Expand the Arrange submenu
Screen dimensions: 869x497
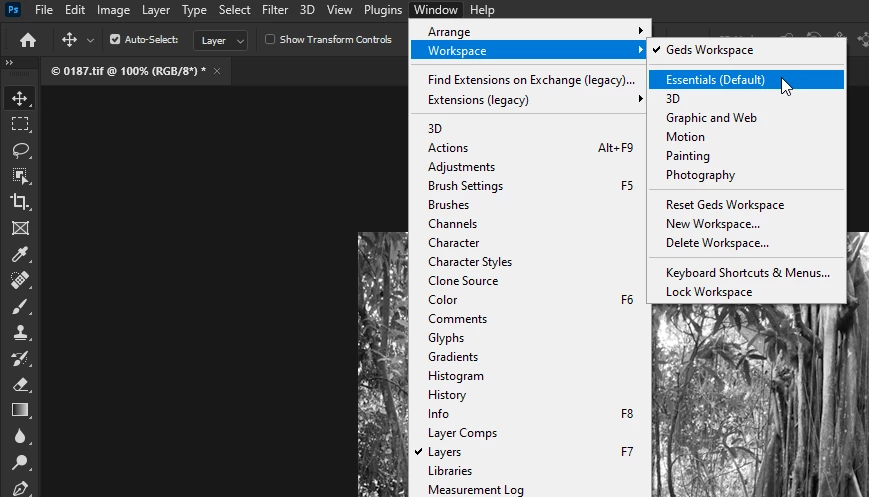click(529, 32)
